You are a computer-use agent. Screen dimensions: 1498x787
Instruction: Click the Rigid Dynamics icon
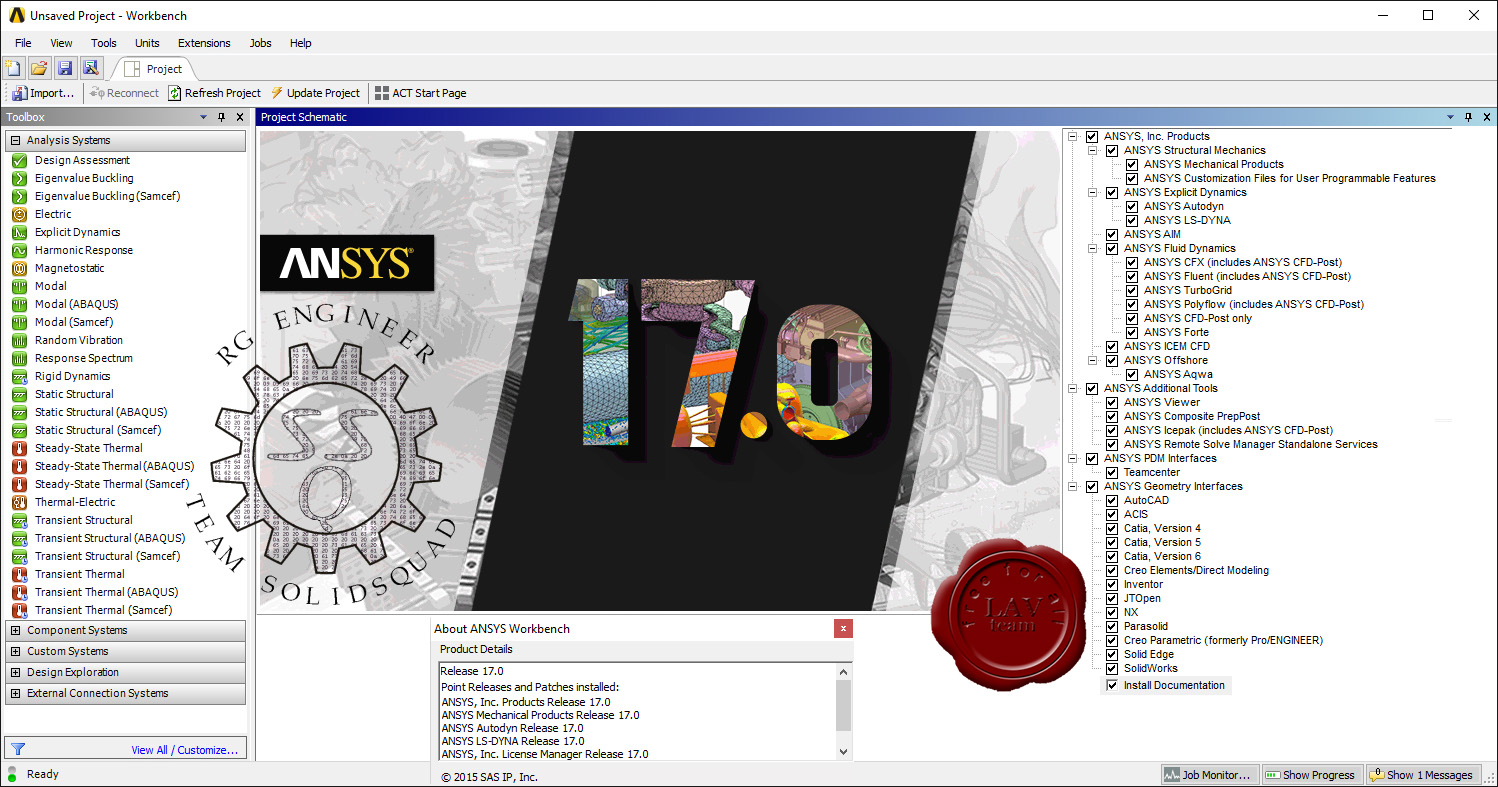19,376
